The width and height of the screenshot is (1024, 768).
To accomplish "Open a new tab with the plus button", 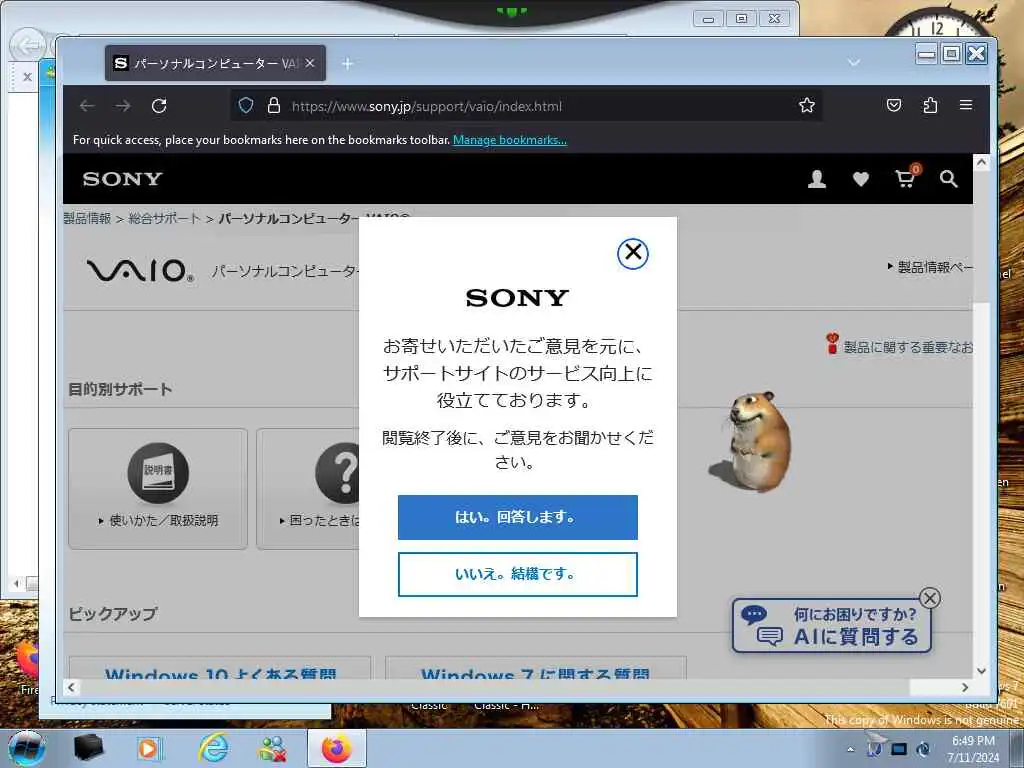I will [347, 63].
